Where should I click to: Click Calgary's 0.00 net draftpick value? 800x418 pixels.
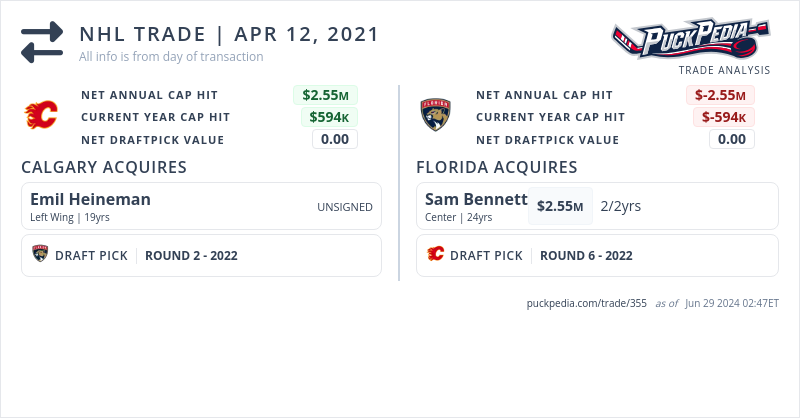click(335, 139)
